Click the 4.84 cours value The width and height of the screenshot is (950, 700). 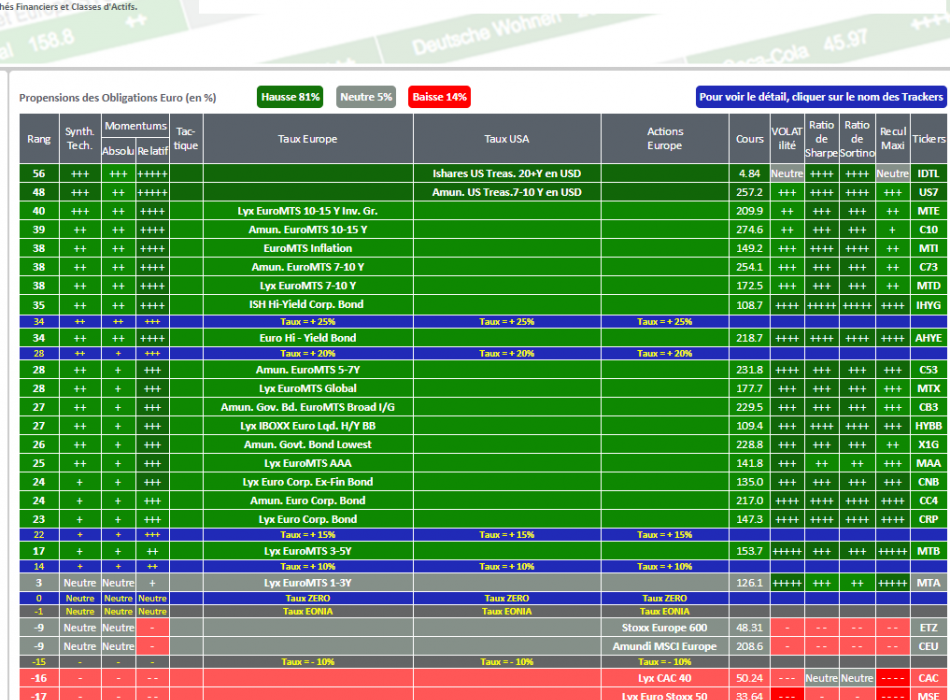pos(749,173)
